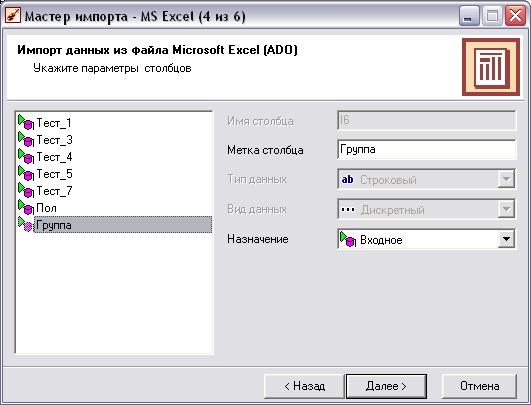This screenshot has height=405, width=531.
Task: Click the Входное value in Назначение combo box
Action: click(381, 240)
